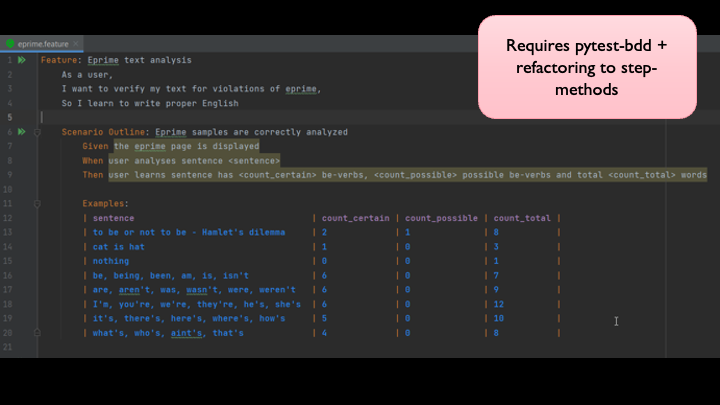The image size is (720, 405).
Task: Collapse the Examples block fold marker
Action: (38, 204)
